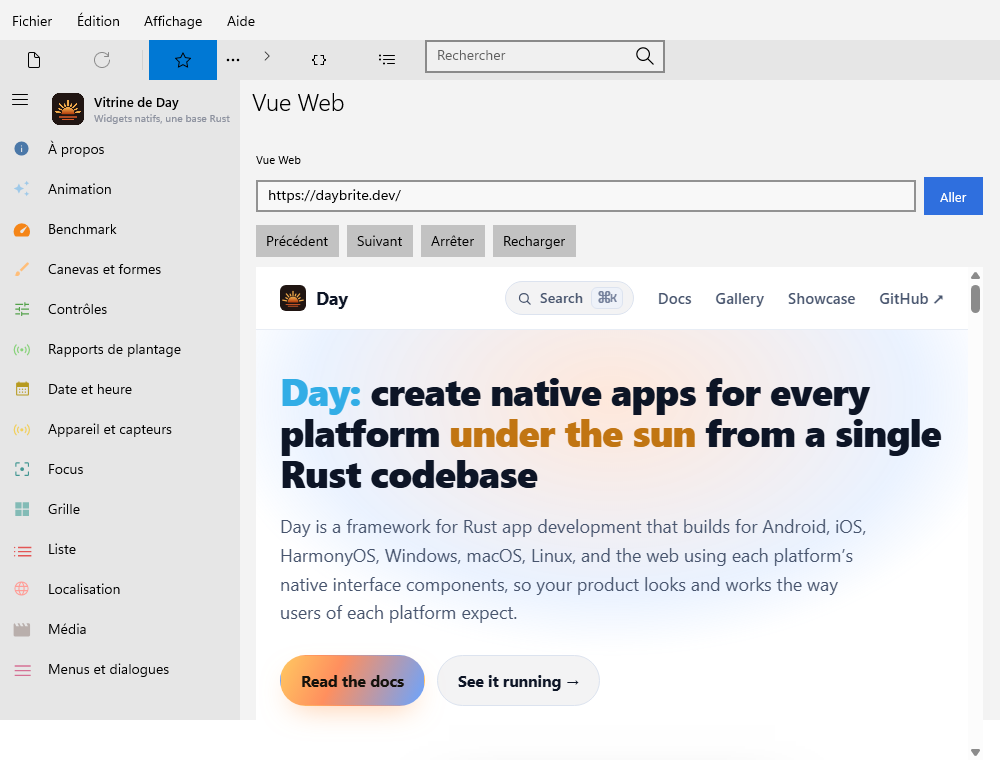
Task: Expand the toolbar chevron arrow
Action: (x=267, y=56)
